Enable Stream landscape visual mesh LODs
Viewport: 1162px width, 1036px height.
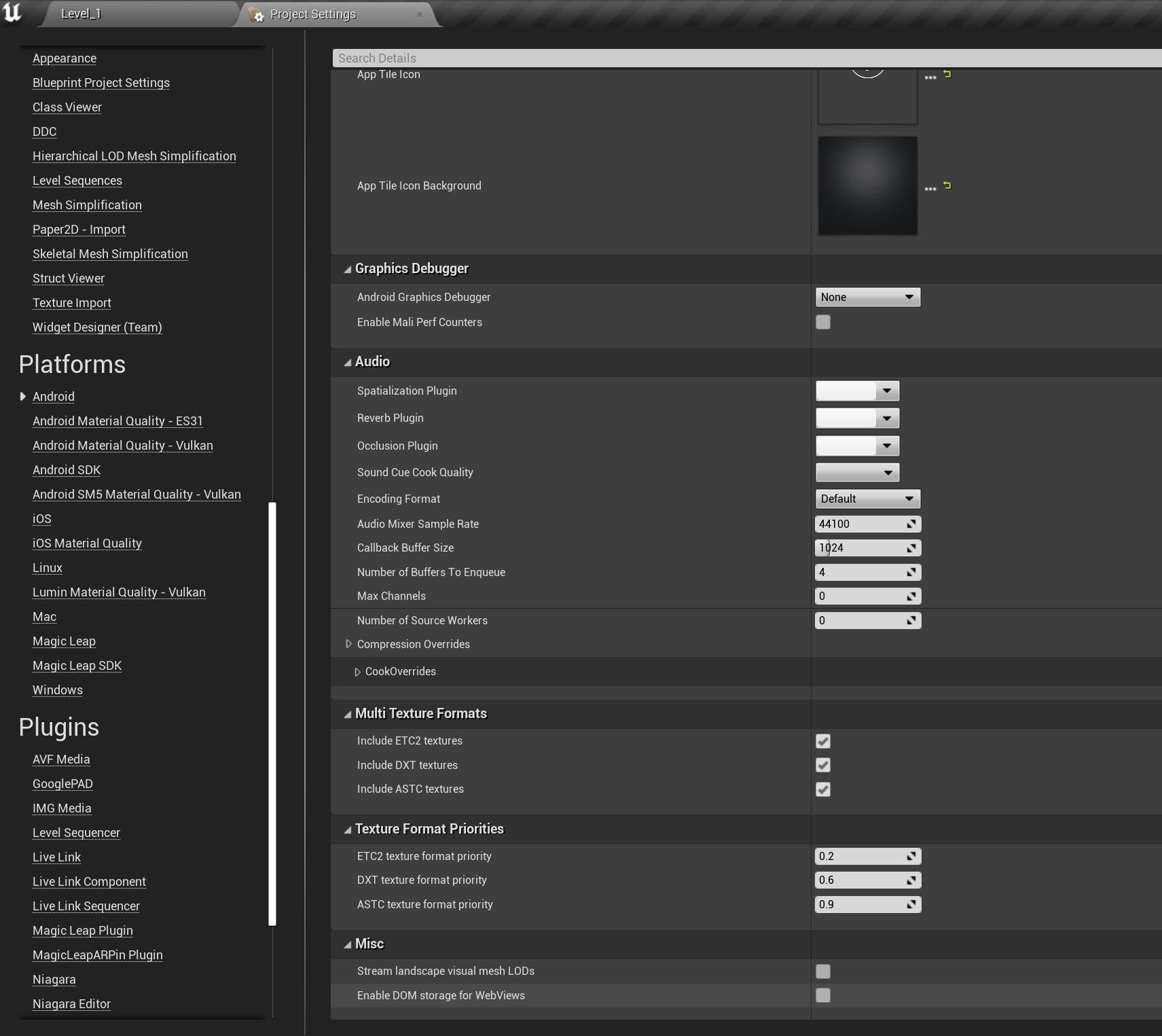[x=823, y=971]
